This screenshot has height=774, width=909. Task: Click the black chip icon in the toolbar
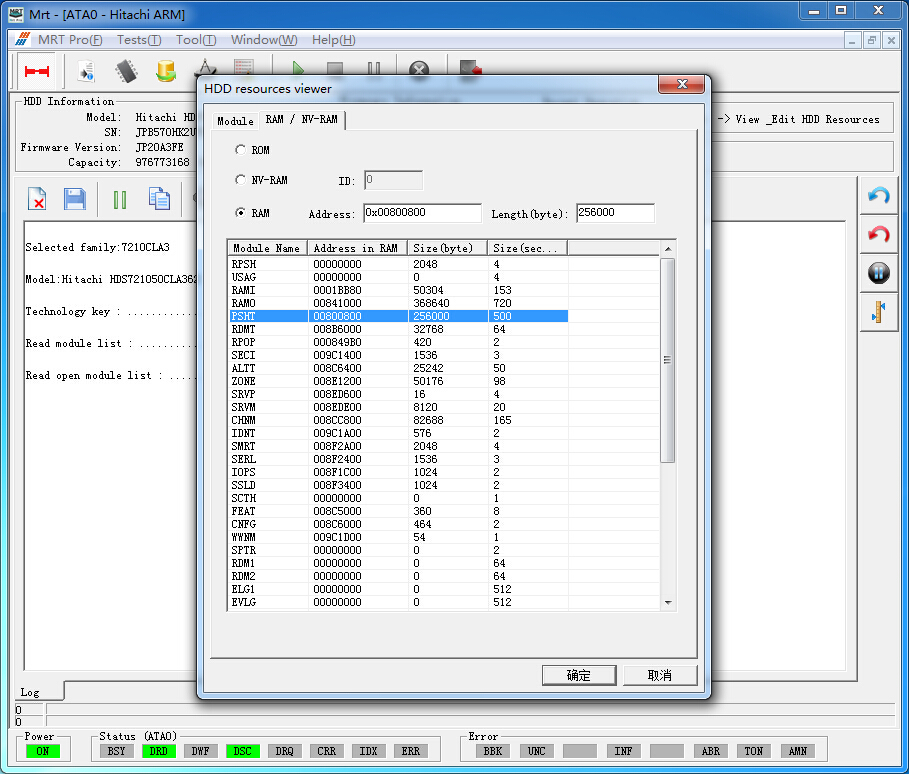pyautogui.click(x=126, y=71)
